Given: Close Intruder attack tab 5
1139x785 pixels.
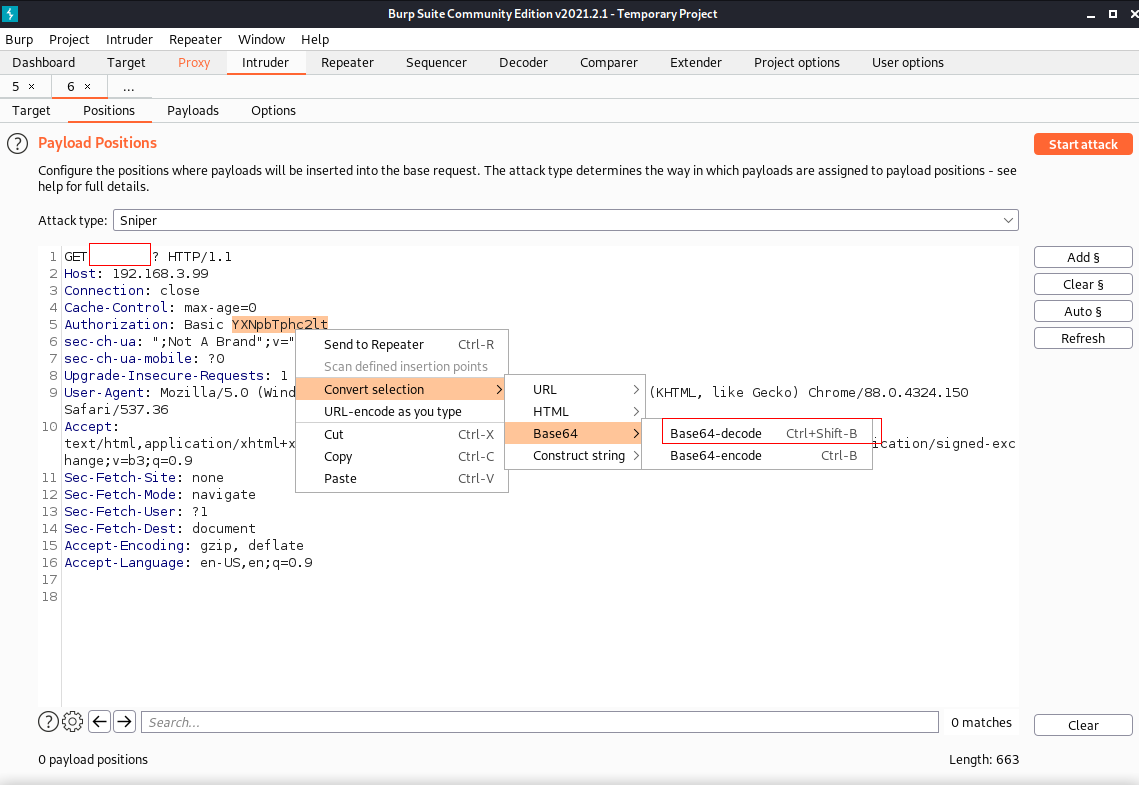Looking at the screenshot, I should [x=31, y=86].
